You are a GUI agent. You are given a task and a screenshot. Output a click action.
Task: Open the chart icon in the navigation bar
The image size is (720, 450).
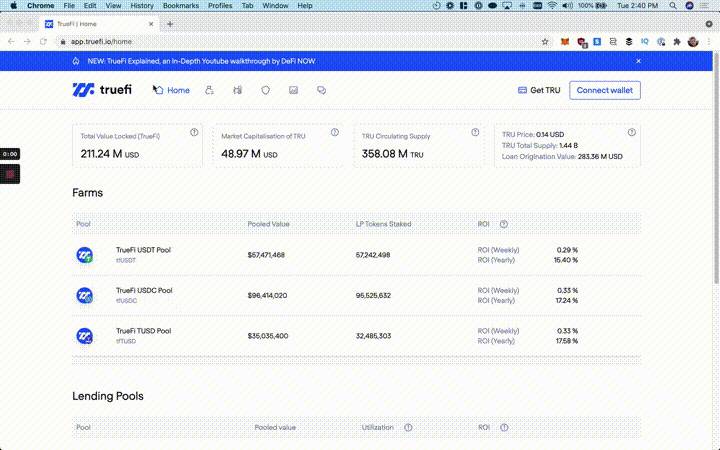tap(293, 90)
